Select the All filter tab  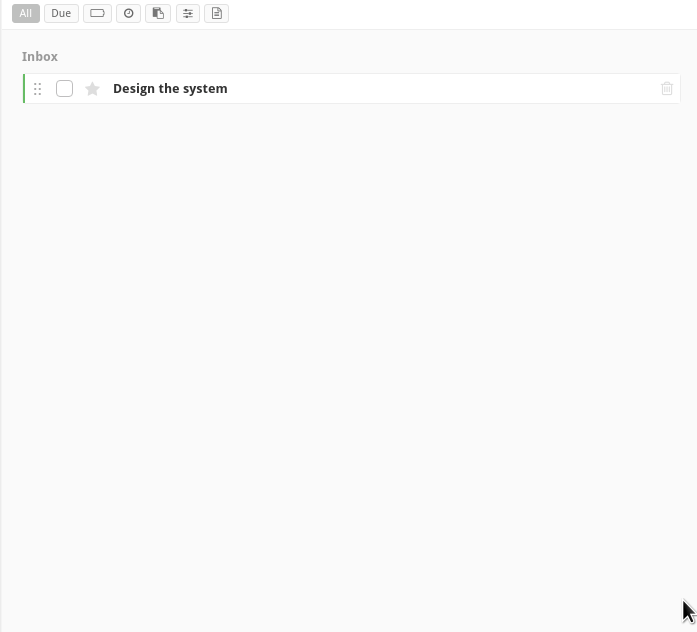26,13
